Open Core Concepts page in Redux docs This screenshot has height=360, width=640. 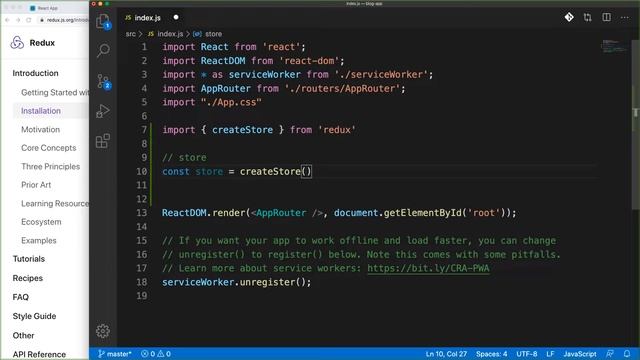tap(49, 148)
